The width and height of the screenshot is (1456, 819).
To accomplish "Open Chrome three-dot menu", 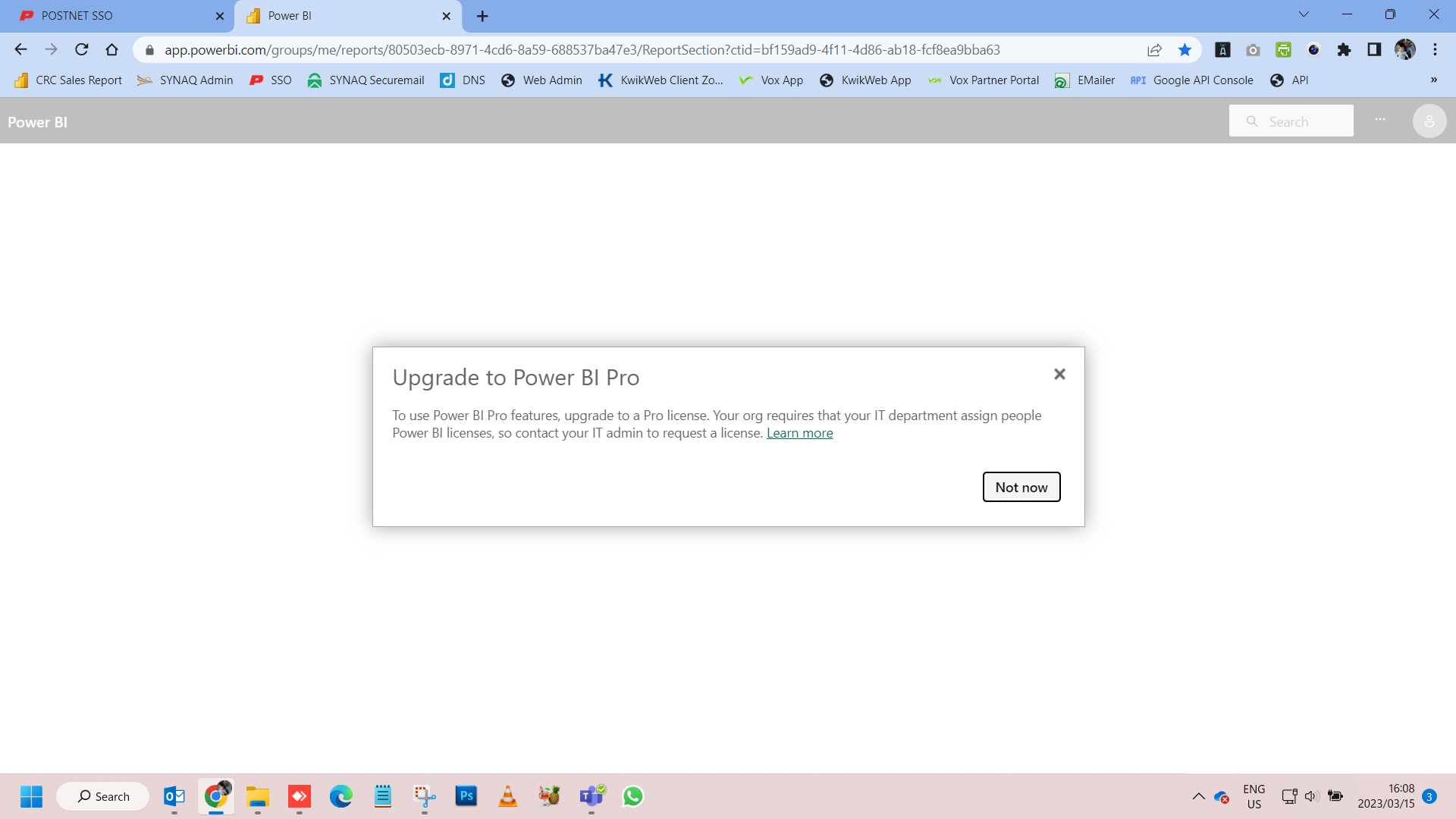I will coord(1435,50).
